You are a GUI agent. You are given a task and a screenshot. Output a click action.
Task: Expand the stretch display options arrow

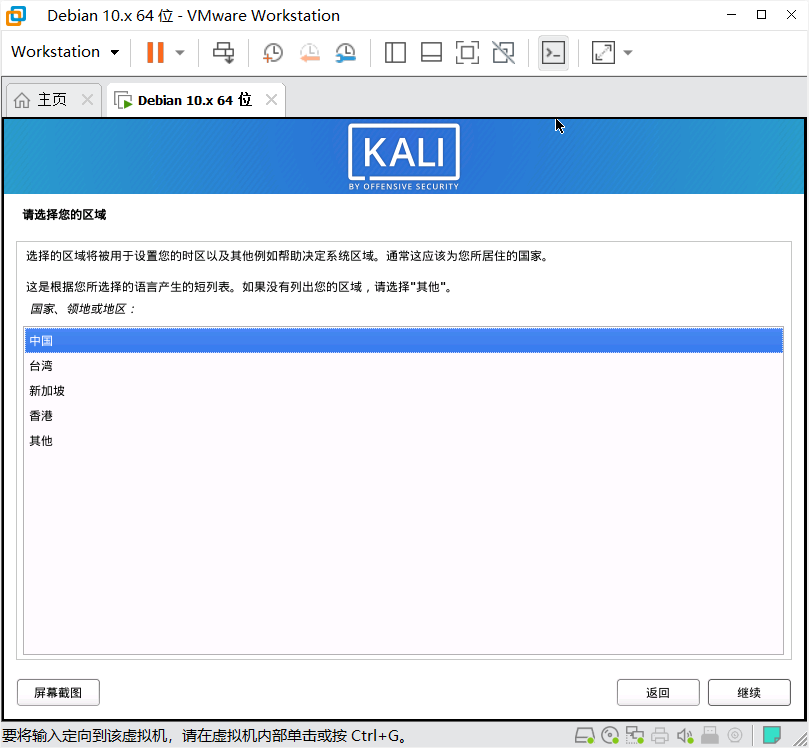tap(628, 52)
